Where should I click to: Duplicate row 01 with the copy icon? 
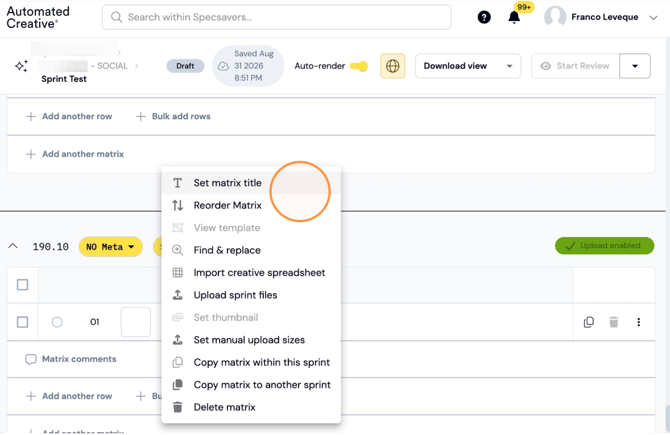coord(589,322)
